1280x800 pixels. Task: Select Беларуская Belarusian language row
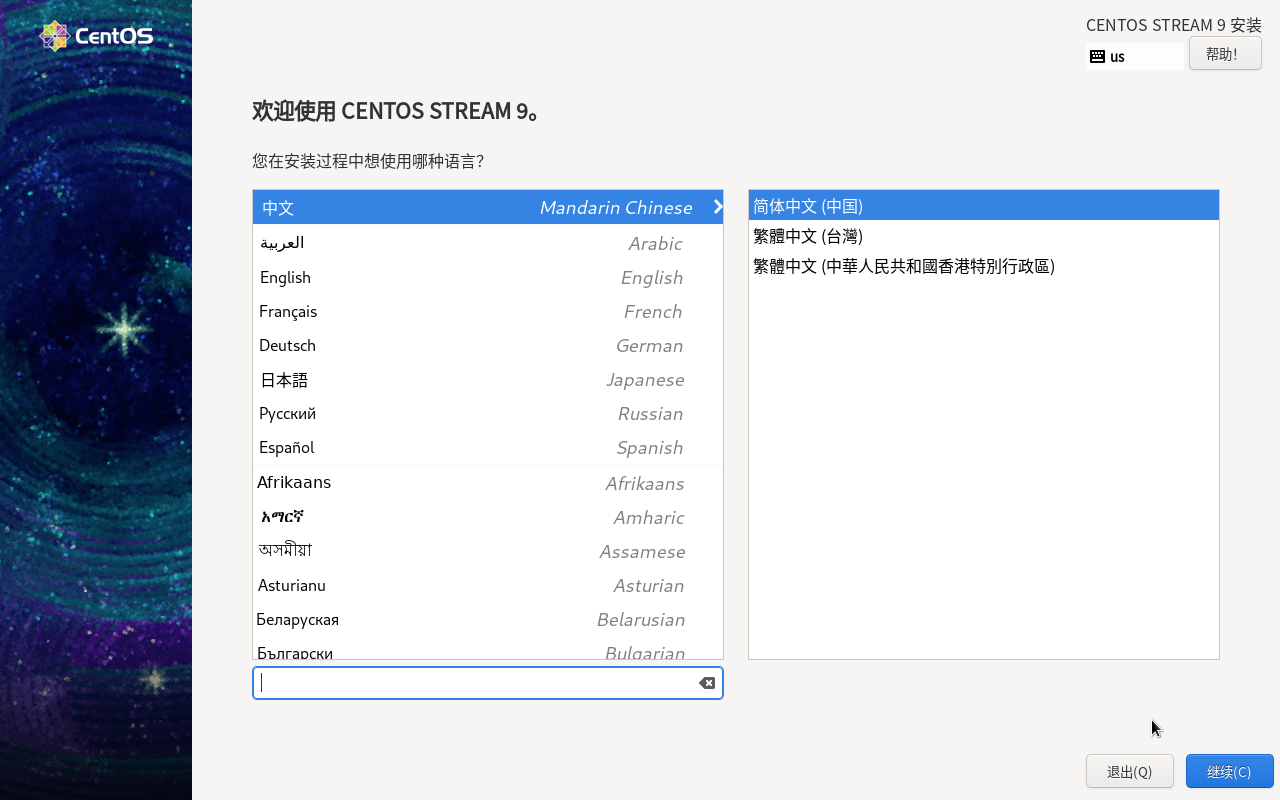coord(488,619)
